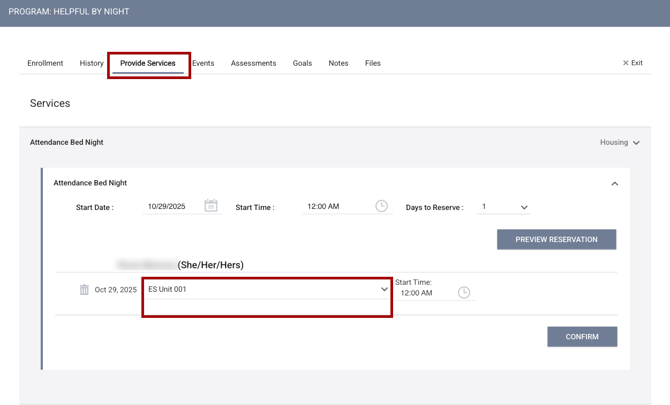Switch to the Files tab

tap(372, 63)
